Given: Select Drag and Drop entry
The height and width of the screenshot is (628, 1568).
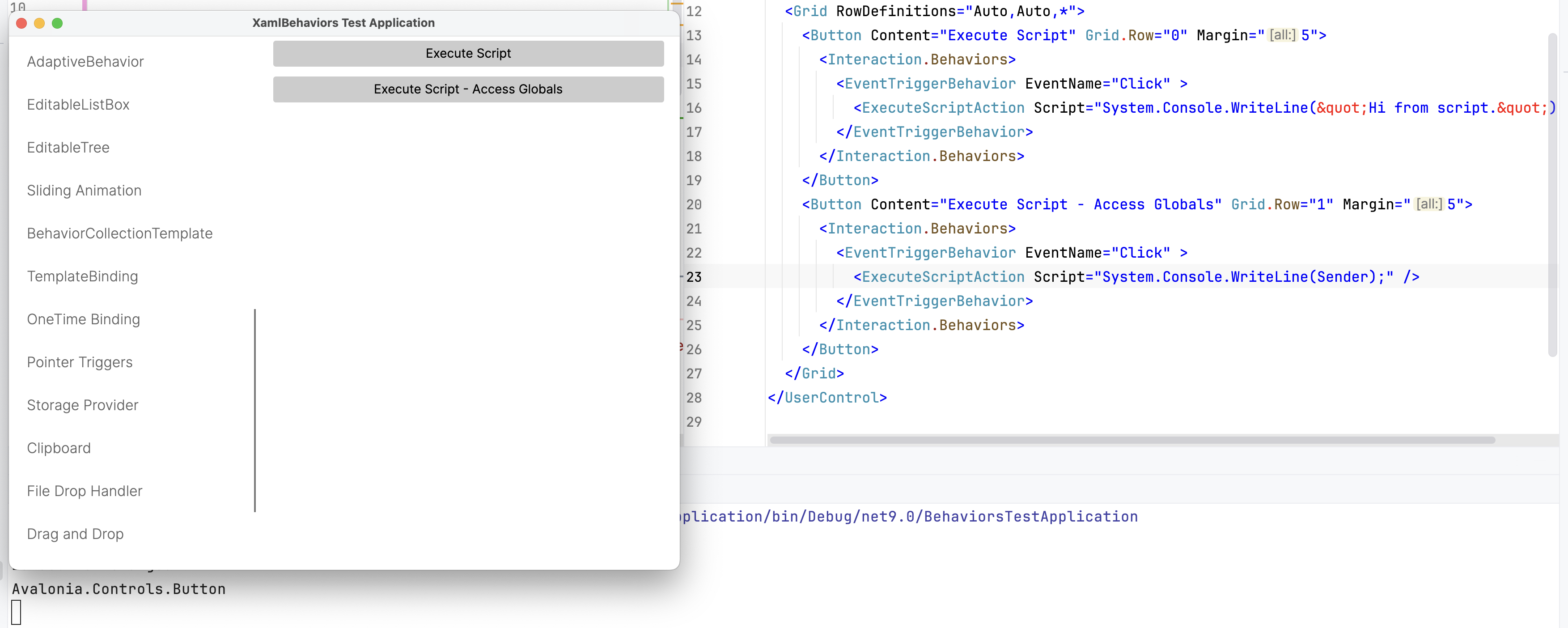Looking at the screenshot, I should (76, 534).
